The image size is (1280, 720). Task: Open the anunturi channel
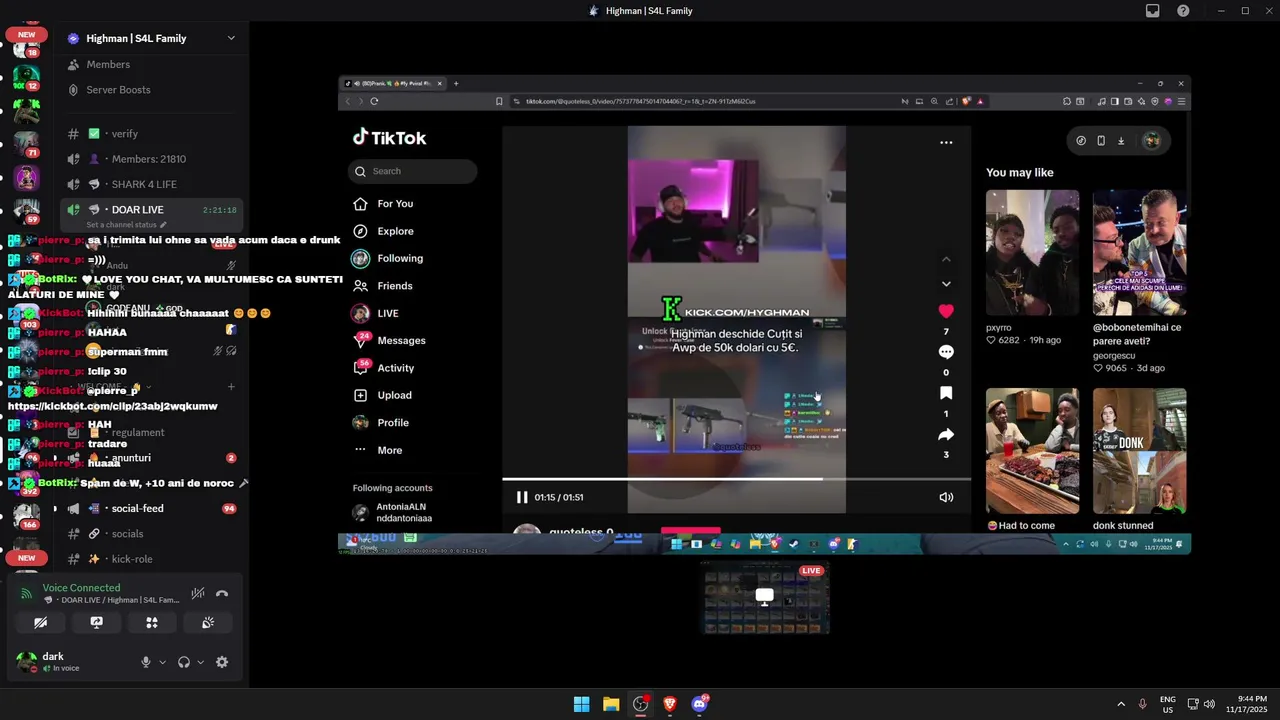151,458
